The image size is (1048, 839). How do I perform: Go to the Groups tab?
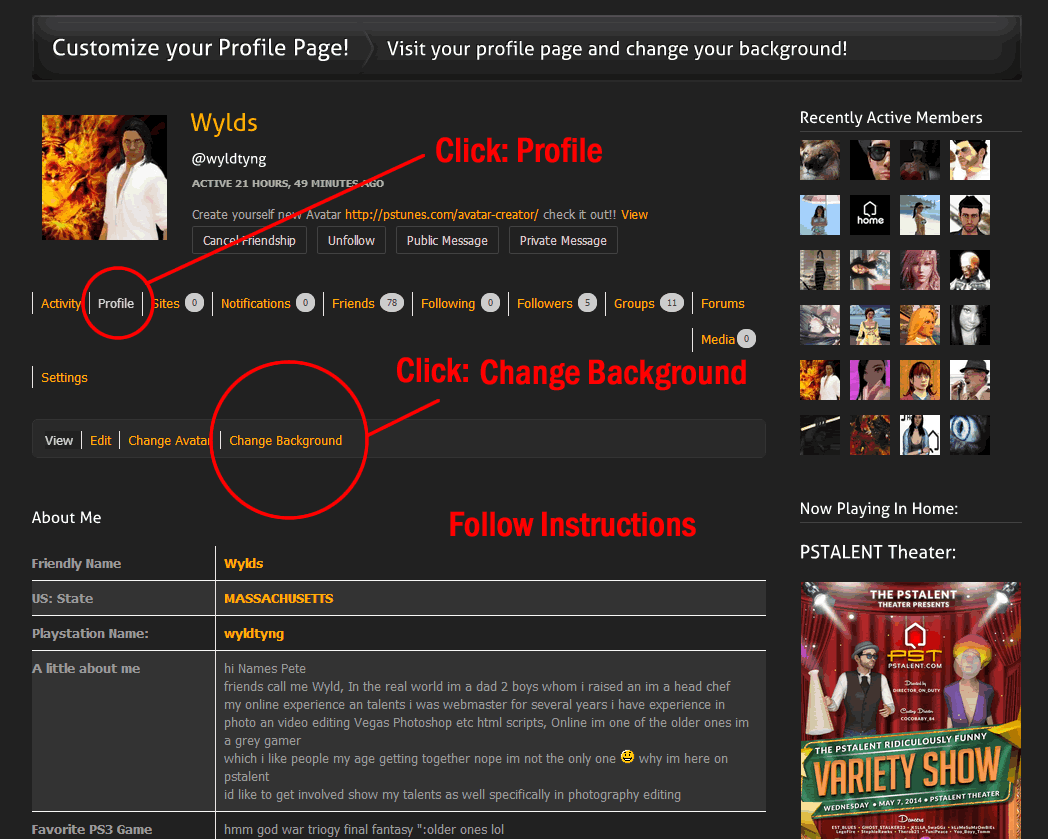coord(634,304)
